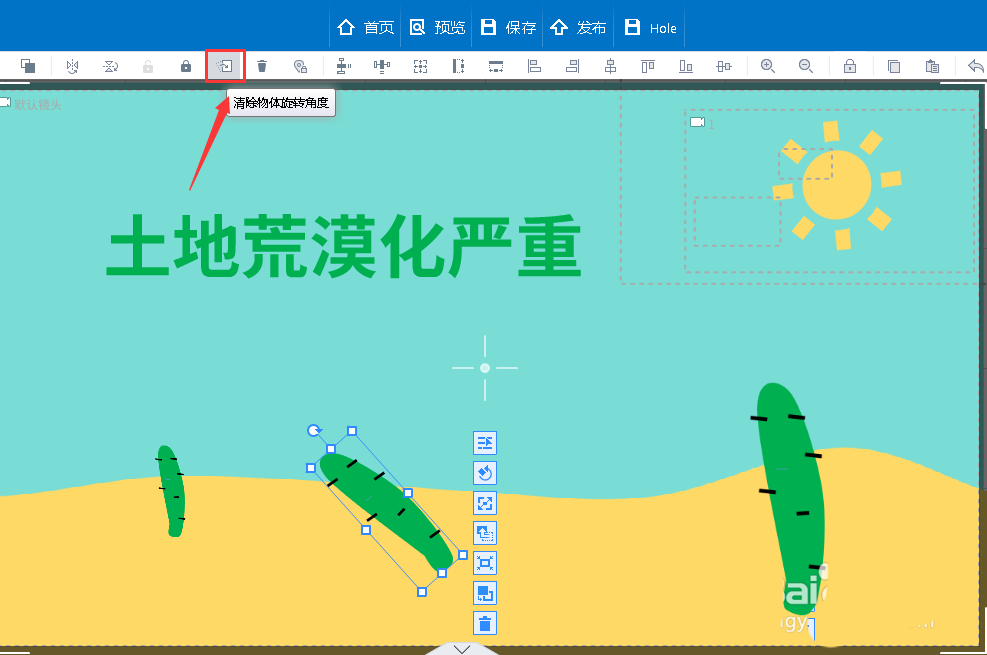Click the Hole save button
987x655 pixels.
click(650, 28)
